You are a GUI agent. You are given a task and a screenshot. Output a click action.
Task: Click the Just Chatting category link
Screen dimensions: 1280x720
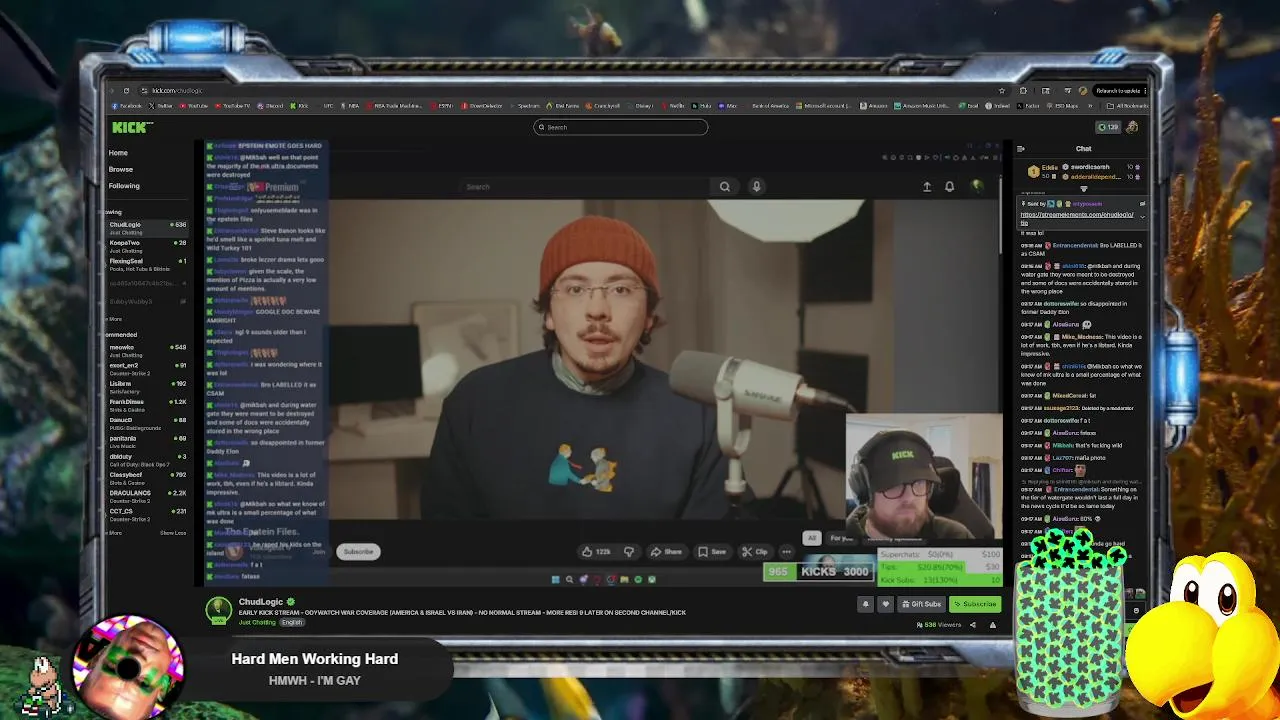coord(257,622)
